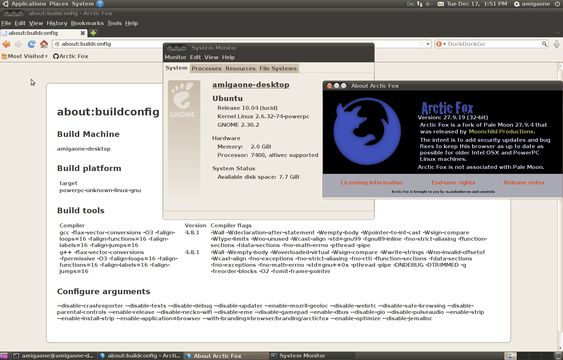Open Licensing information link
The image size is (563, 360).
372,183
